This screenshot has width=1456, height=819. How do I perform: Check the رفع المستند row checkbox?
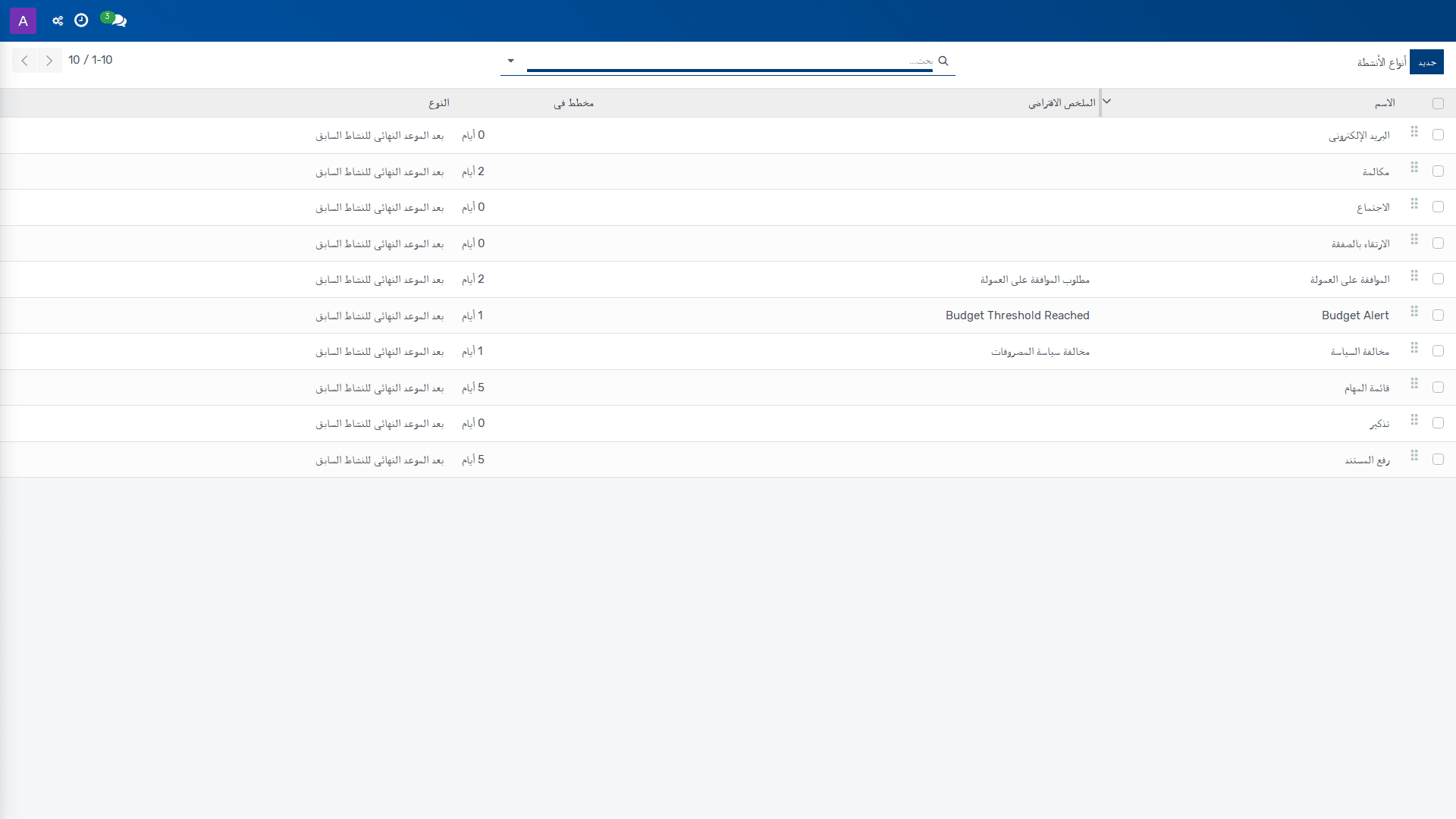1438,460
